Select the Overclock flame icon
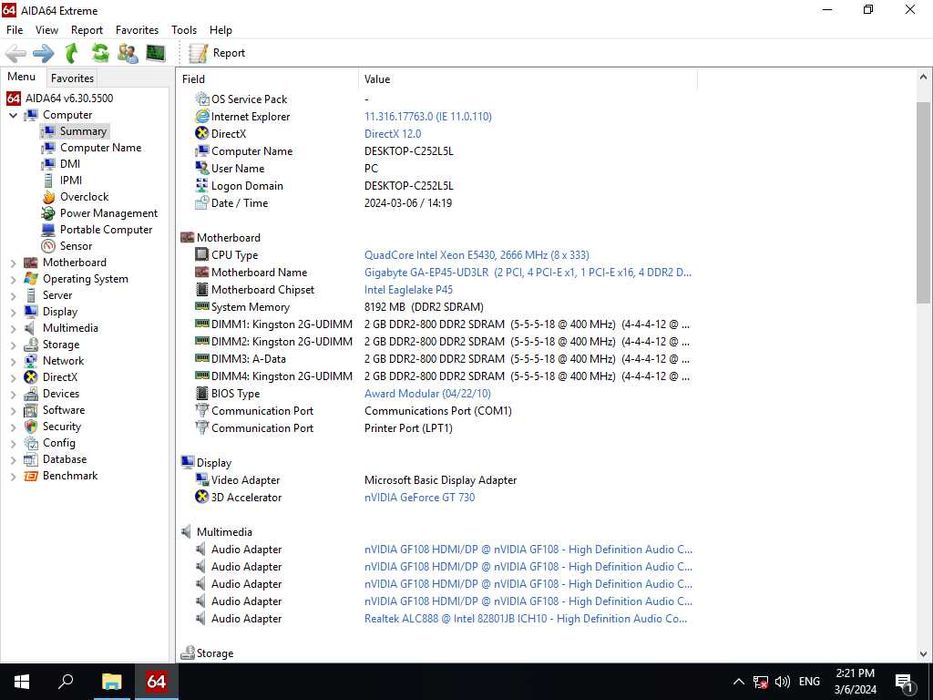 tap(48, 197)
